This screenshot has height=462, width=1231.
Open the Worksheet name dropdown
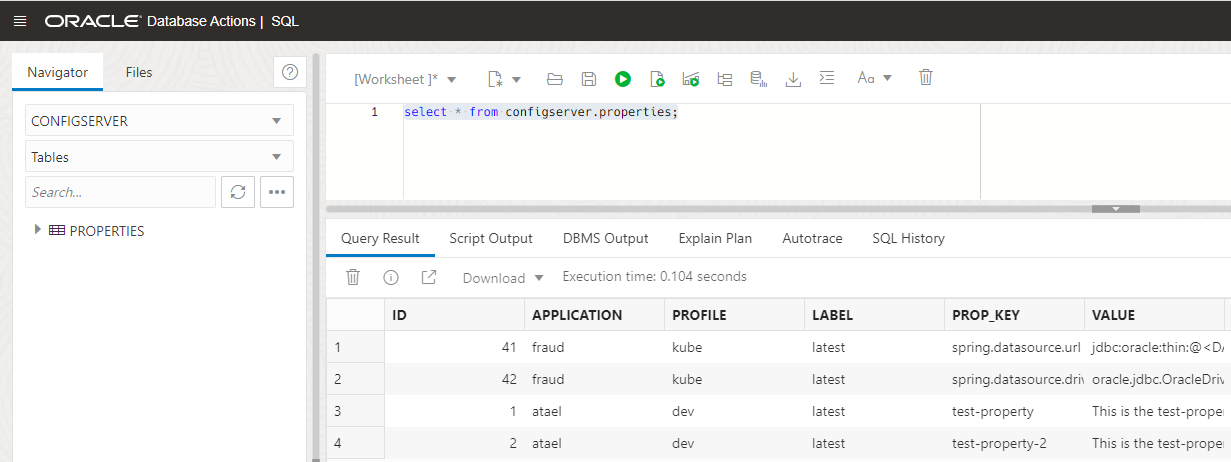coord(405,78)
